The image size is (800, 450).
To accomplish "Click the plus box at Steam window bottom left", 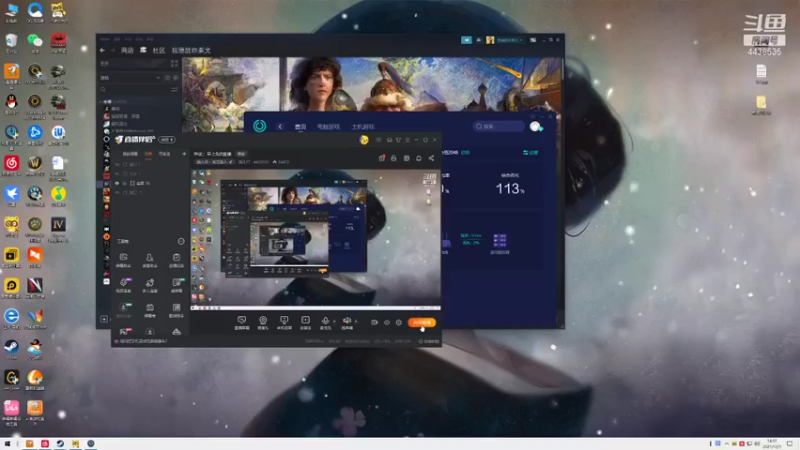I will tap(104, 319).
